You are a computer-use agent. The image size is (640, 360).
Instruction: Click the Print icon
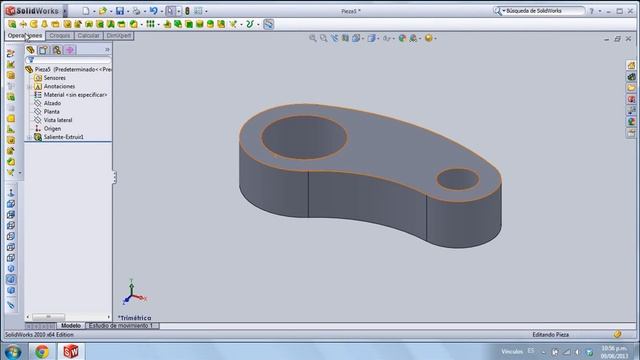point(136,11)
